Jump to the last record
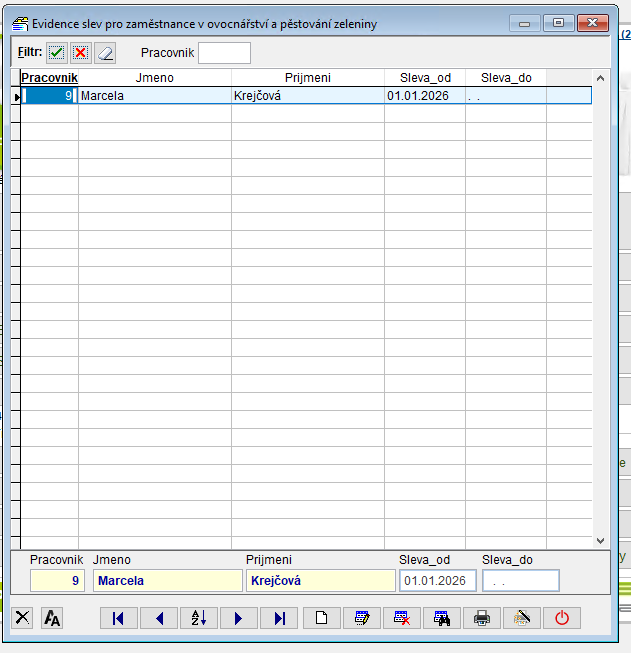The width and height of the screenshot is (631, 653). pos(279,618)
